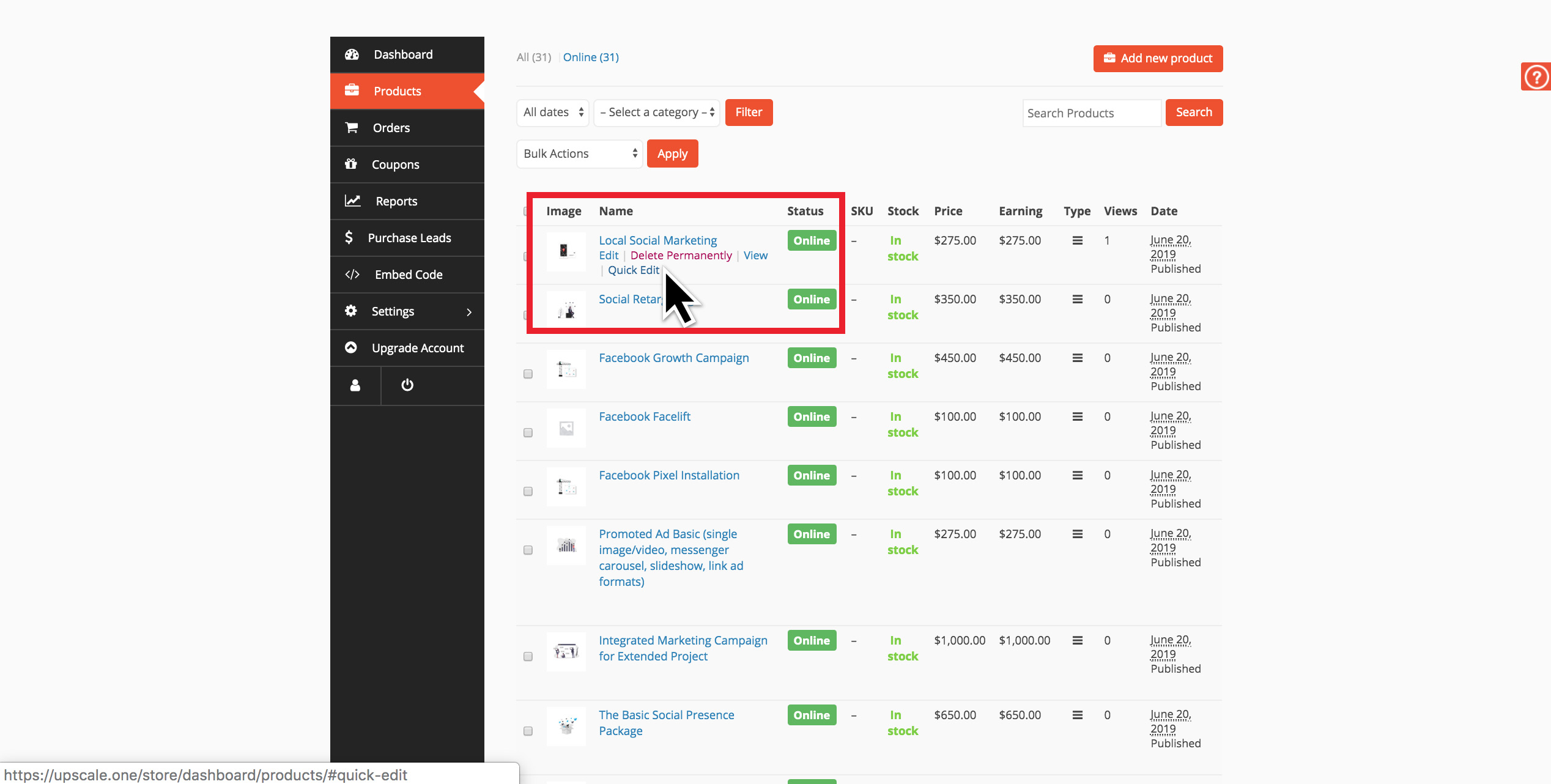1551x784 pixels.
Task: Check the Facebook Growth Campaign checkbox
Action: 528,374
